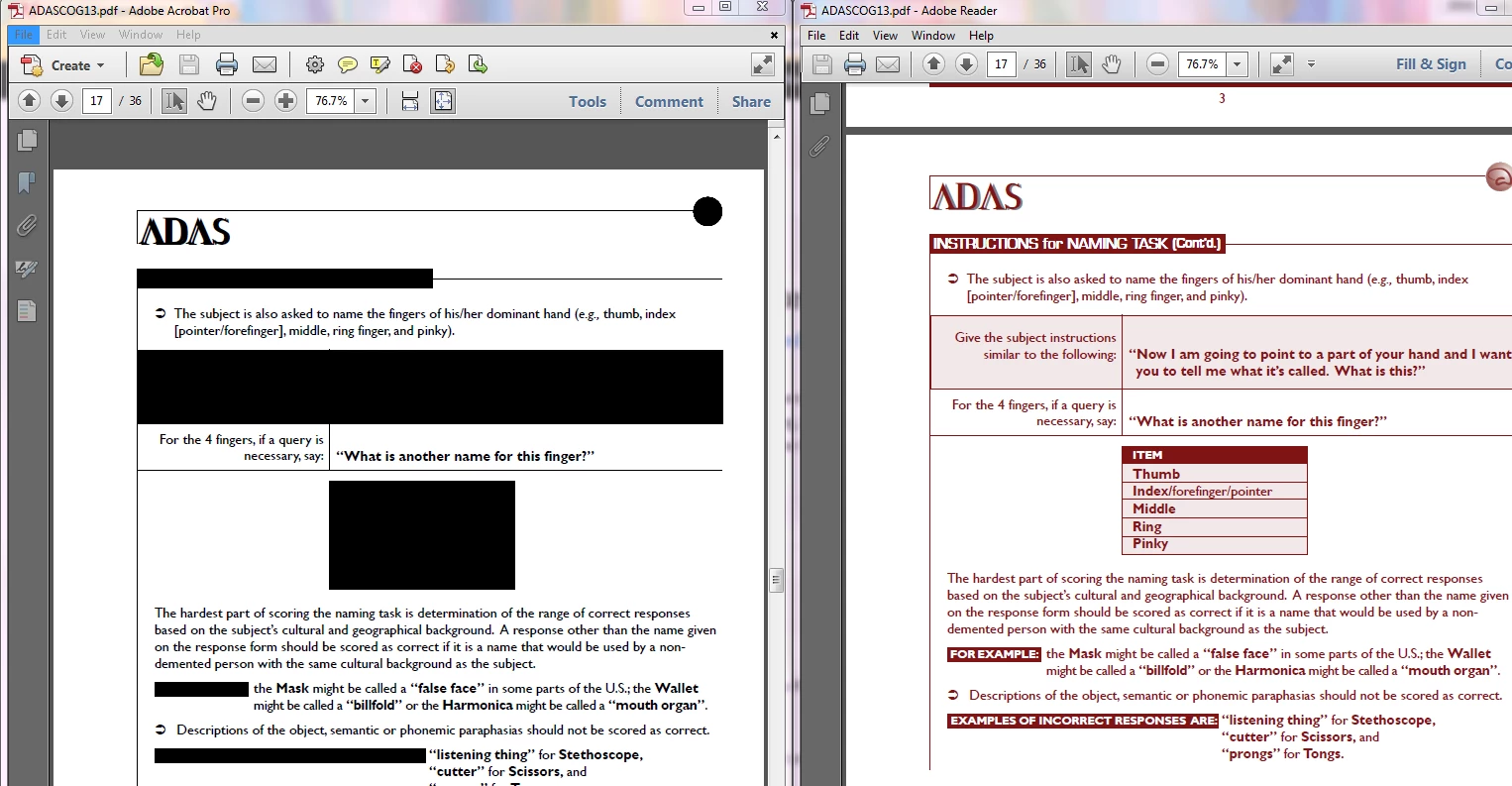Go to previous page in Adobe Reader
The width and height of the screenshot is (1512, 786).
pyautogui.click(x=933, y=64)
